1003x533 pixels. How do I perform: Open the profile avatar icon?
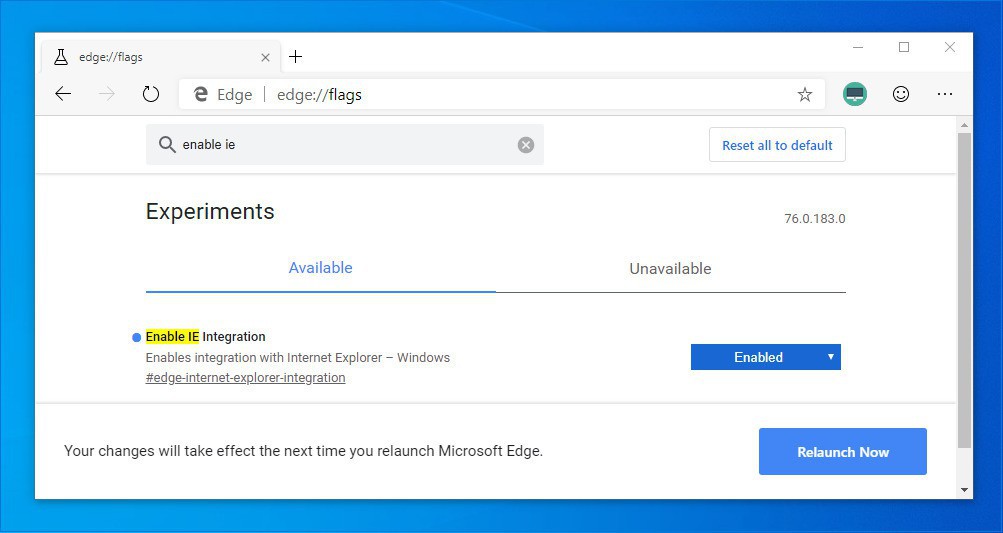click(x=854, y=94)
